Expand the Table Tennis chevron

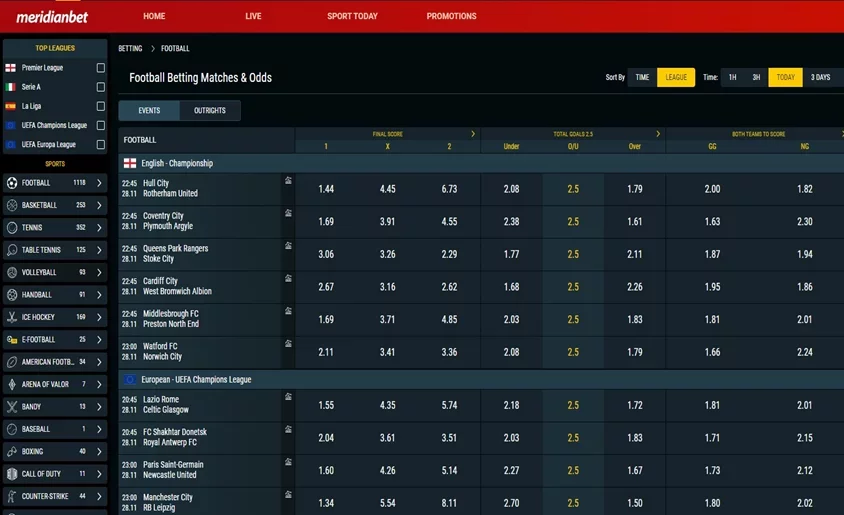point(99,250)
